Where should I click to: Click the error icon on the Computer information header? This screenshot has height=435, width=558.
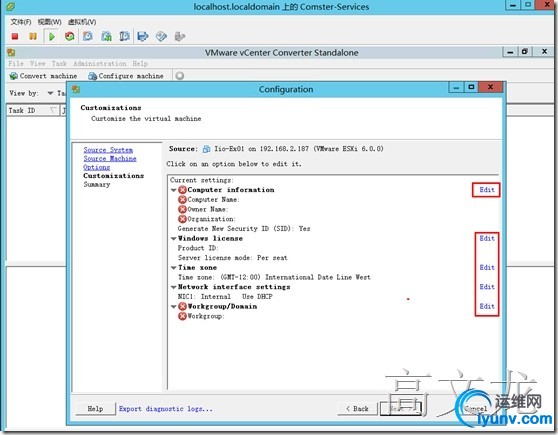[x=183, y=190]
